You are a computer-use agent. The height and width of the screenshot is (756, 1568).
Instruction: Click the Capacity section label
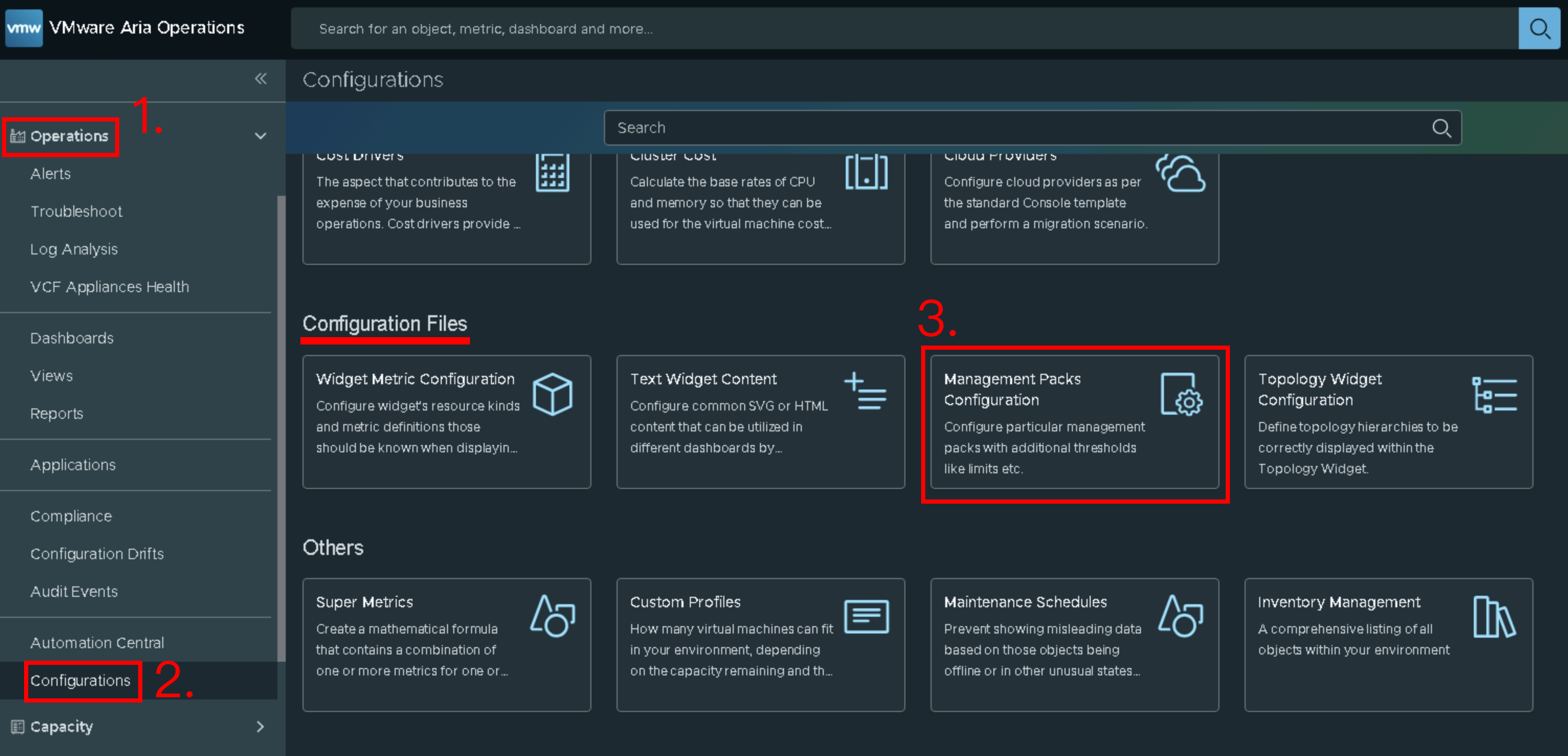(x=61, y=726)
